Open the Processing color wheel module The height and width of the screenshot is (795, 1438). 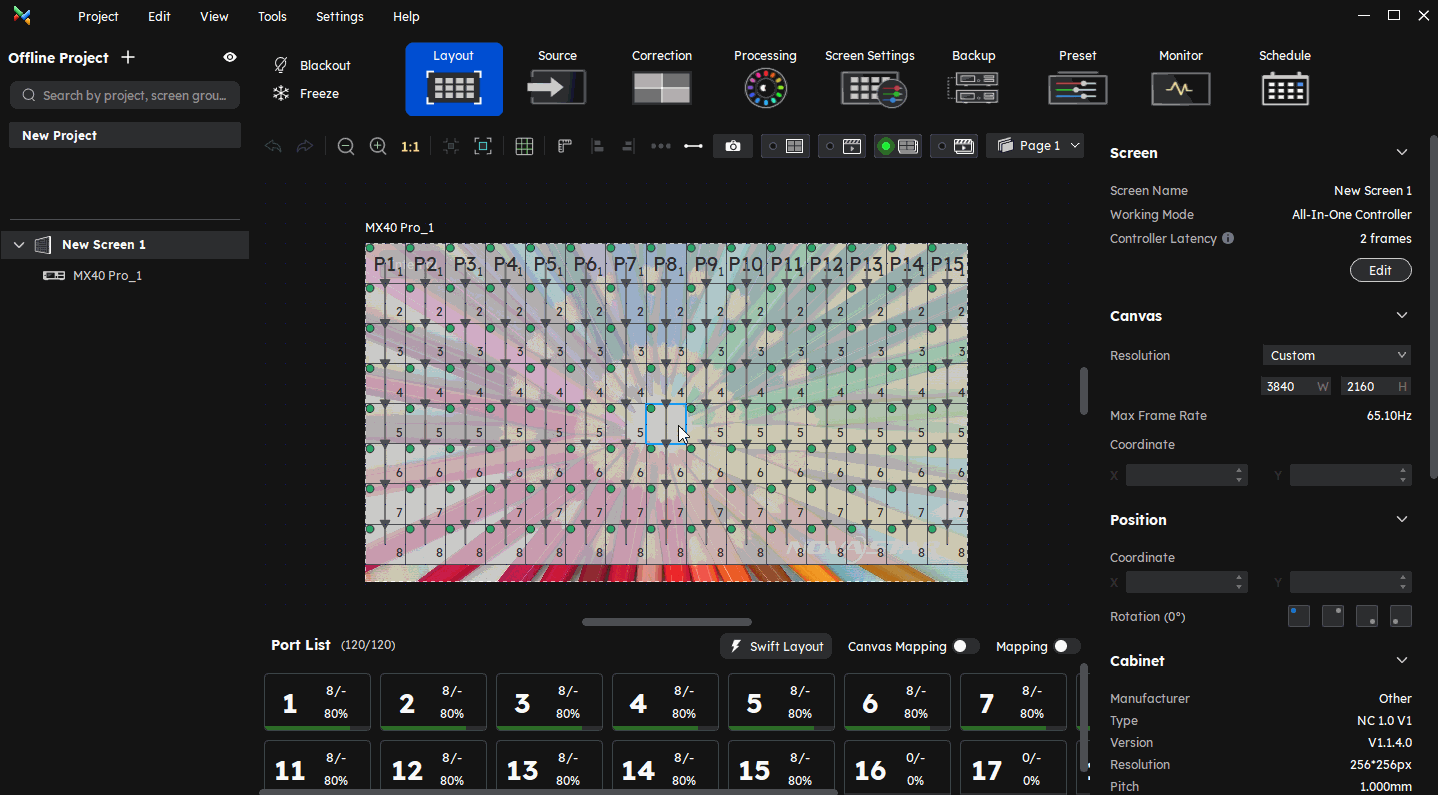click(765, 78)
